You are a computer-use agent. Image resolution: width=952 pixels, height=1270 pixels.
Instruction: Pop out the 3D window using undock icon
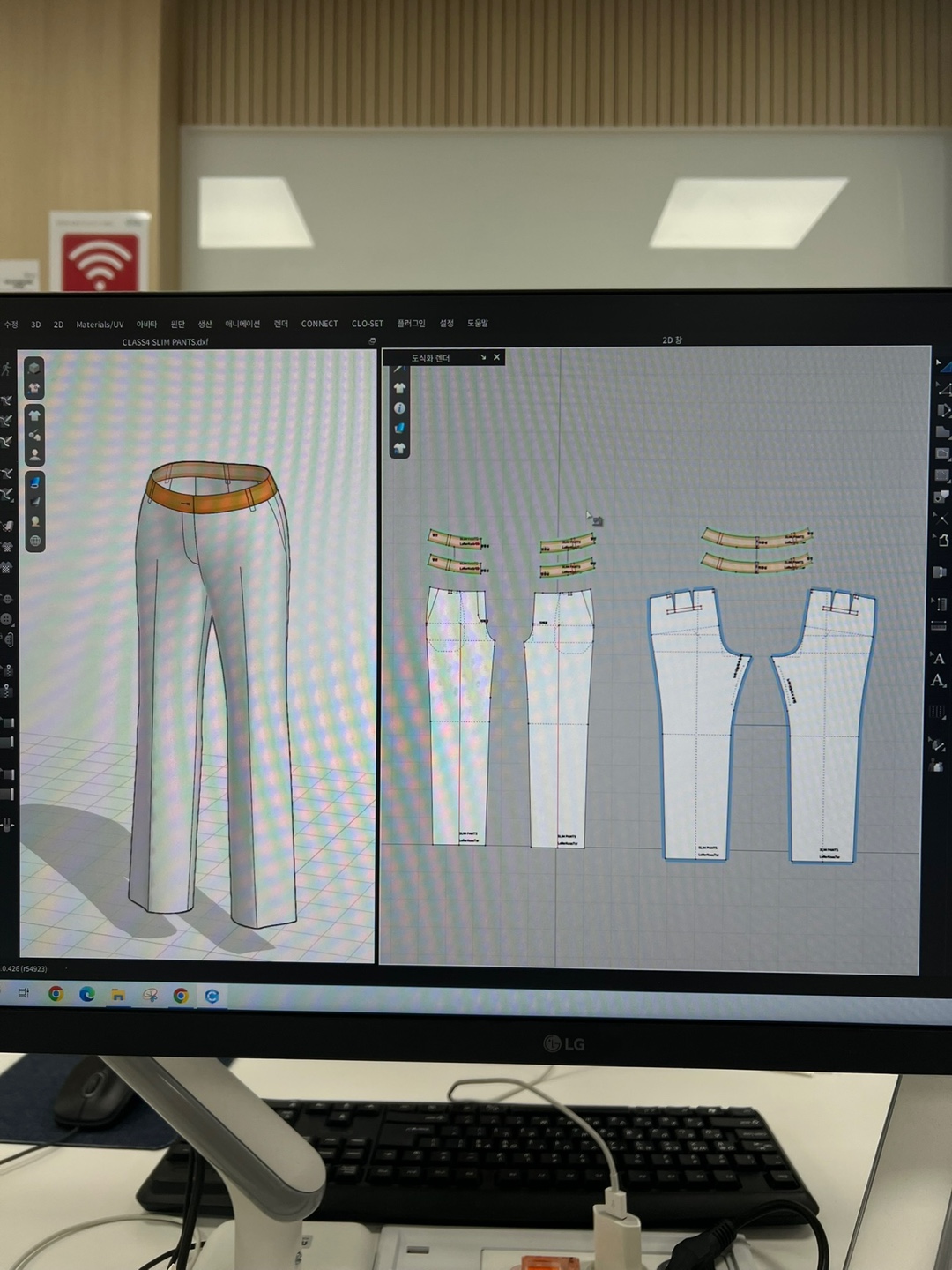click(372, 341)
